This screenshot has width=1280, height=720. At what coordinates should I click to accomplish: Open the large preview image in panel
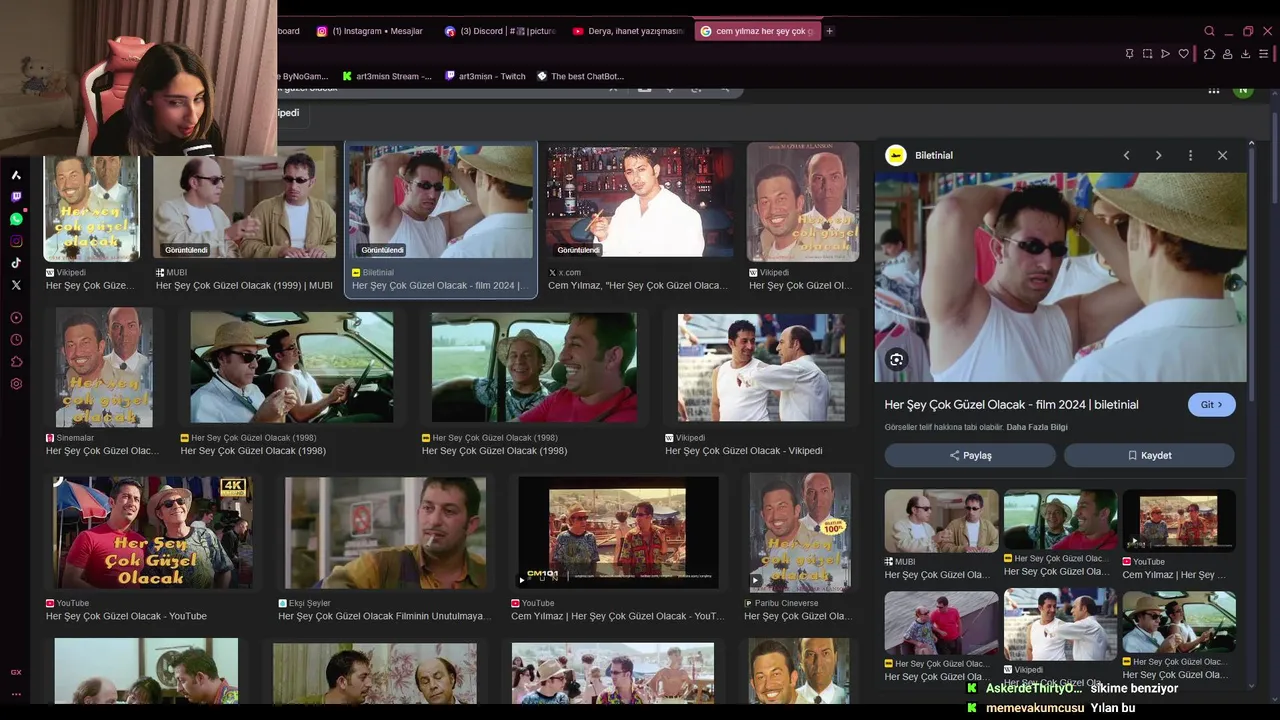click(1060, 277)
